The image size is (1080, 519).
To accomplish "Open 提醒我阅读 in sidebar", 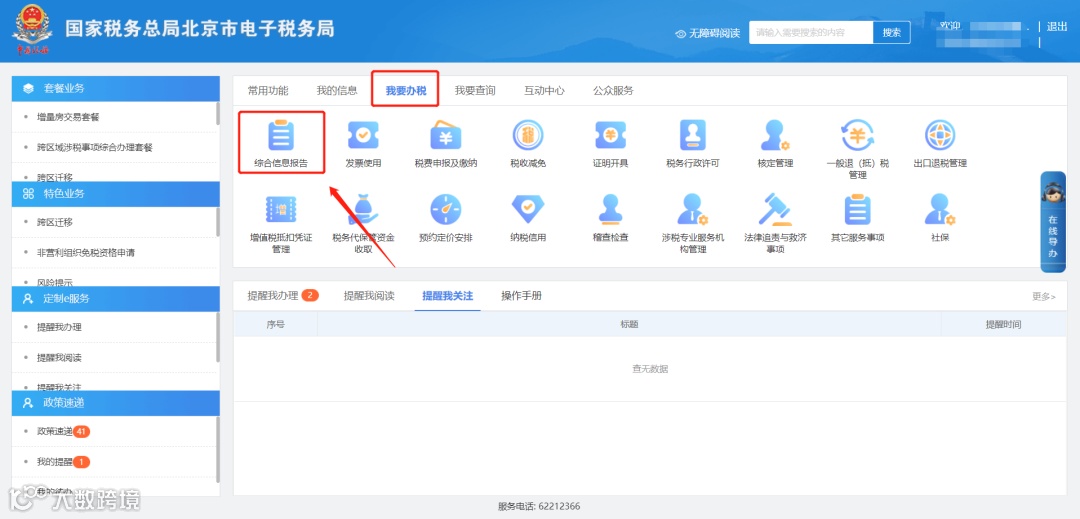I will pos(59,358).
